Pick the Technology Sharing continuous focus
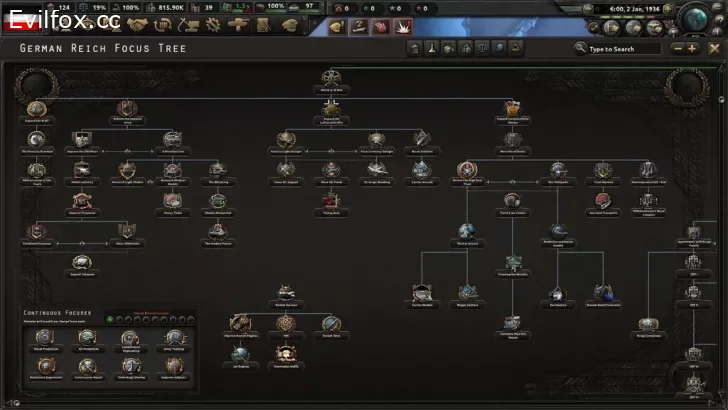This screenshot has width=728, height=410. point(131,366)
